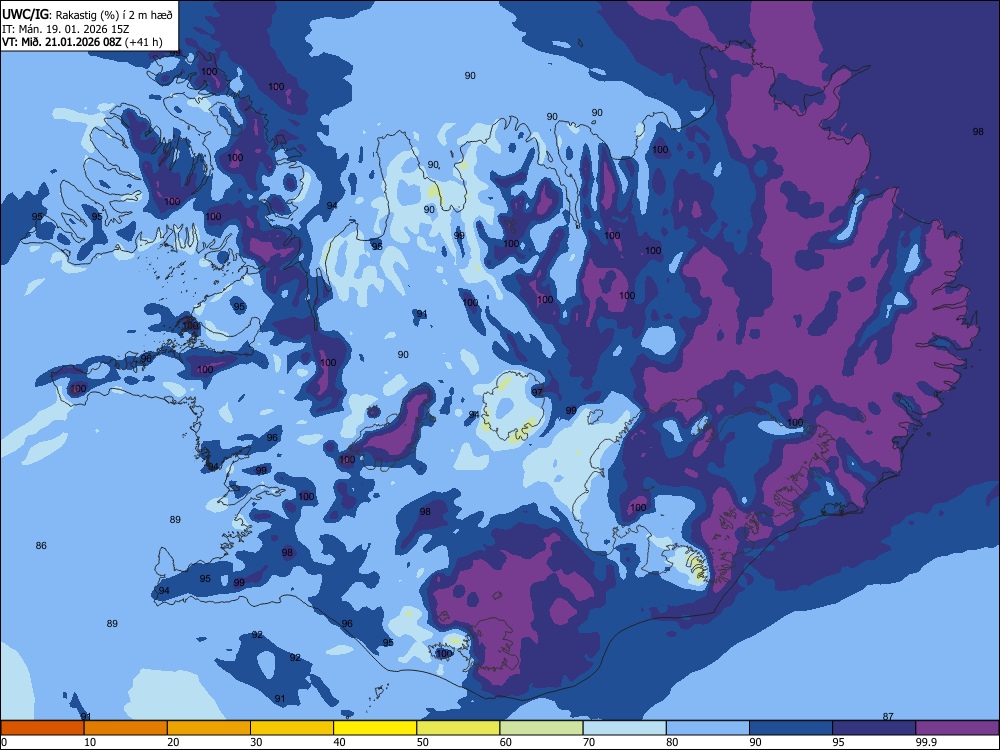Click the purple above-99.9 legend swatch
This screenshot has height=750, width=1000.
[x=957, y=728]
